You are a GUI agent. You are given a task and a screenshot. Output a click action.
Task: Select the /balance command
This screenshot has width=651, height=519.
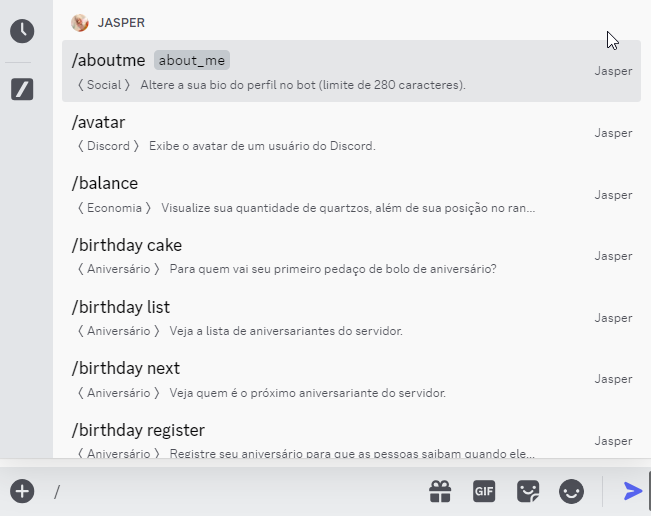pos(105,184)
